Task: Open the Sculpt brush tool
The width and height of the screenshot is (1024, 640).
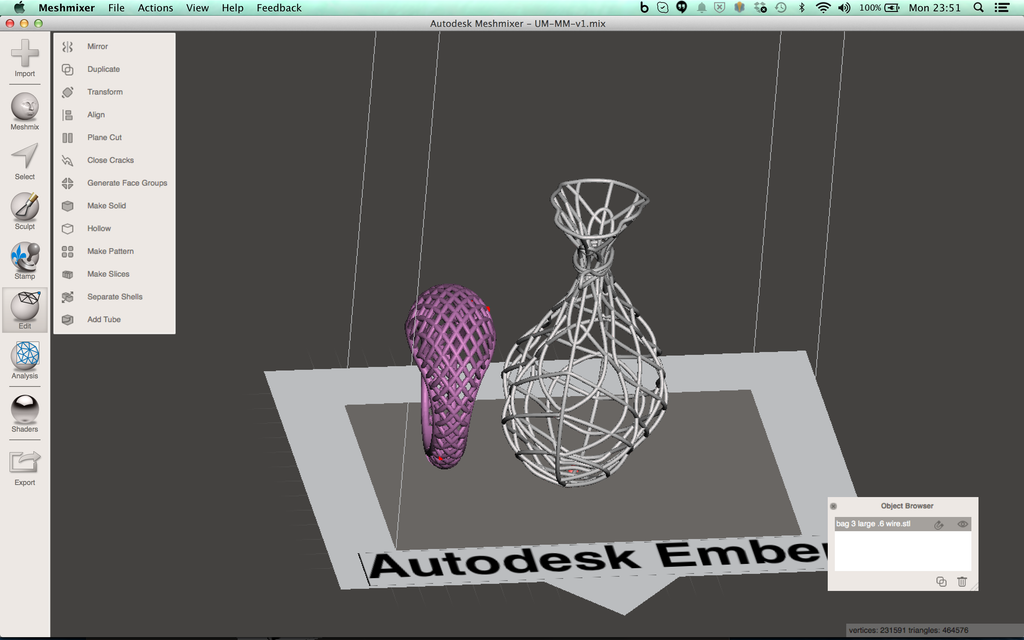Action: [25, 212]
